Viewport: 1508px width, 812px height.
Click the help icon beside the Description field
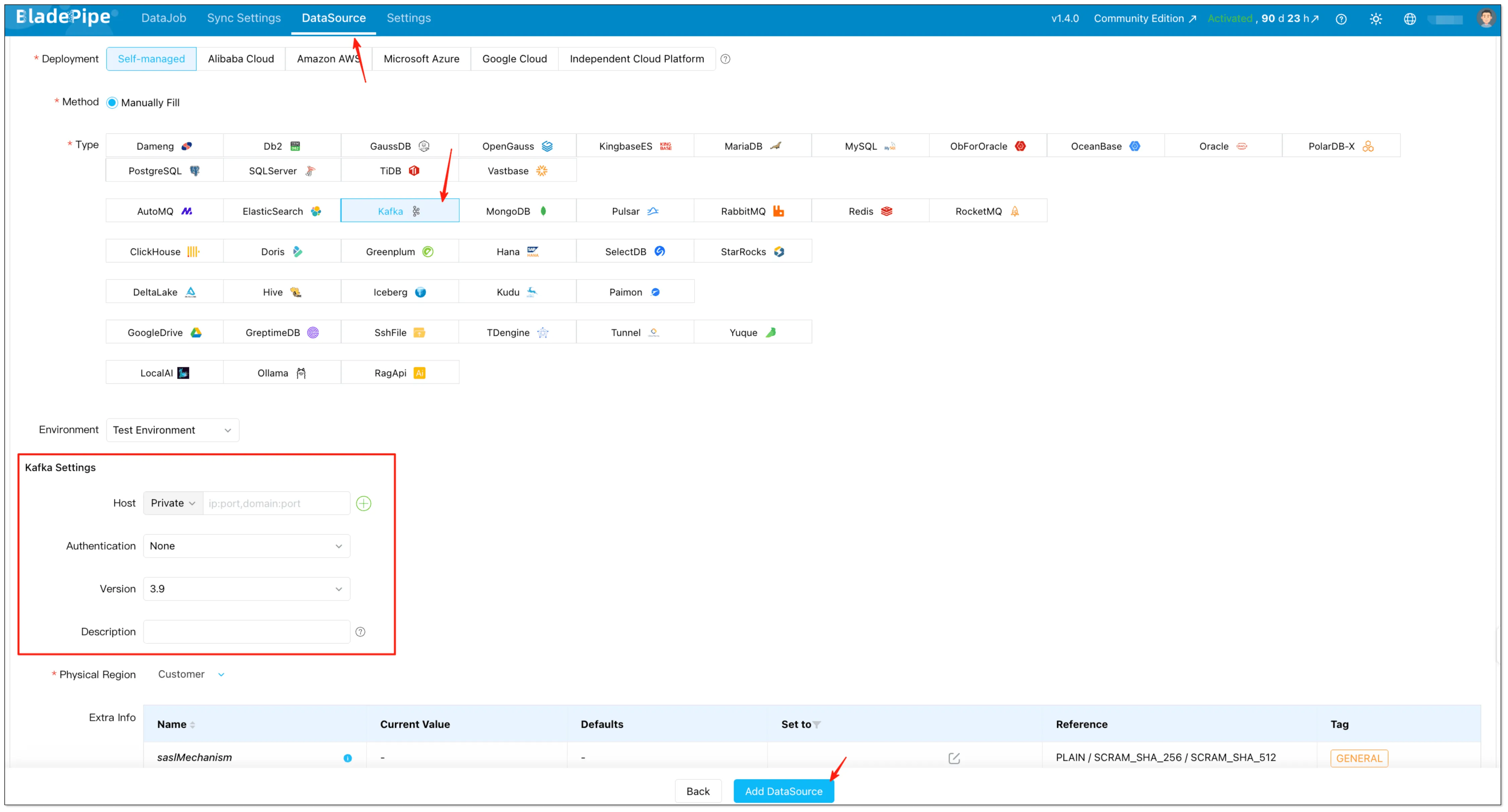[x=360, y=632]
